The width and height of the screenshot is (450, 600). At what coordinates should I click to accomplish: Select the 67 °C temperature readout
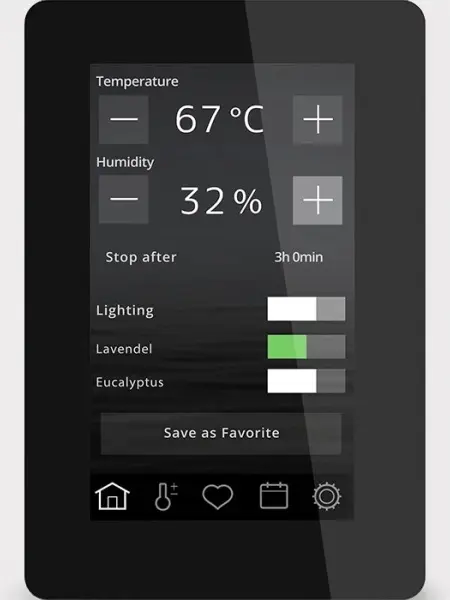219,119
